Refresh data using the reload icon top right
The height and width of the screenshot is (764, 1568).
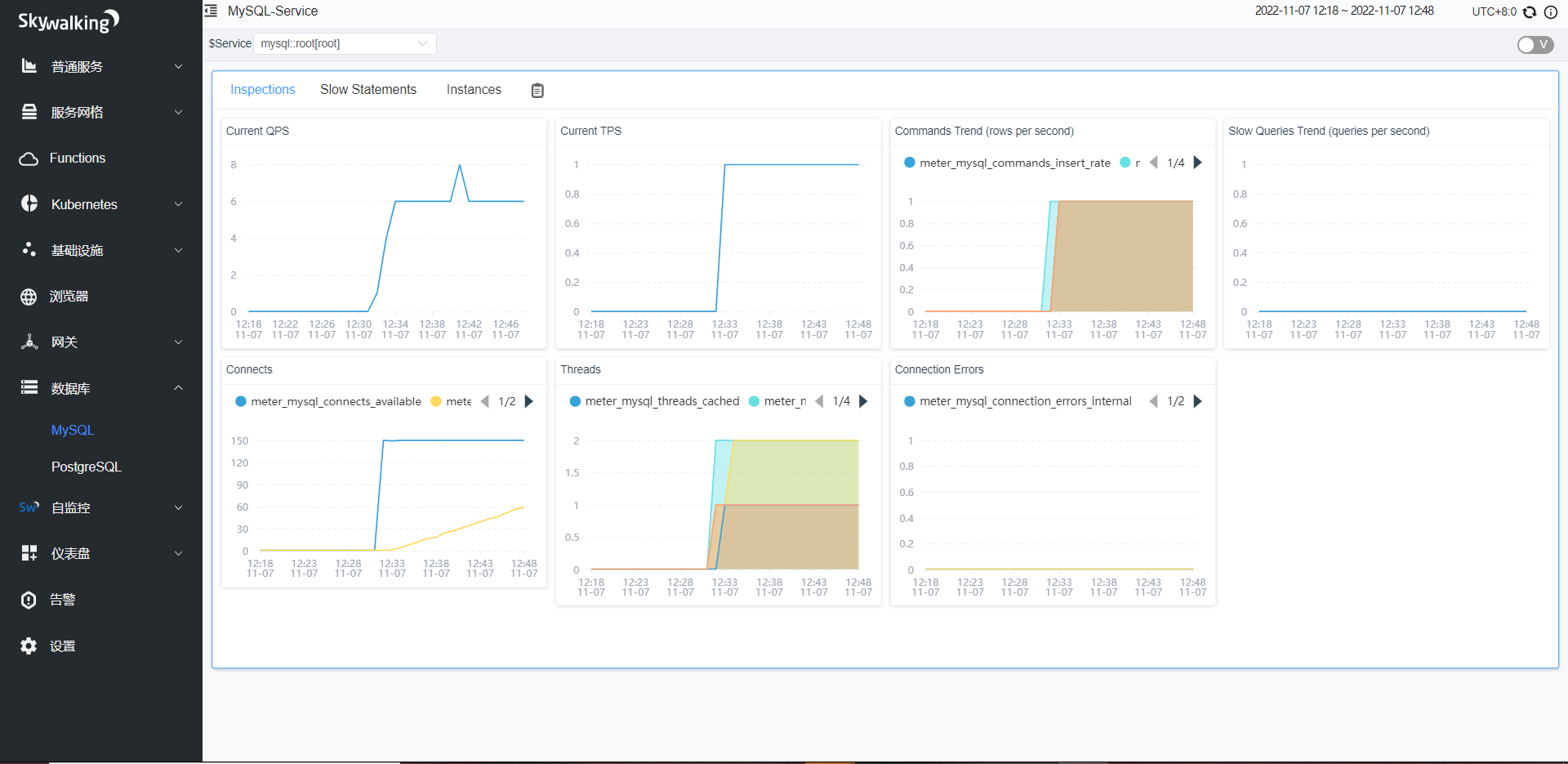coord(1528,11)
